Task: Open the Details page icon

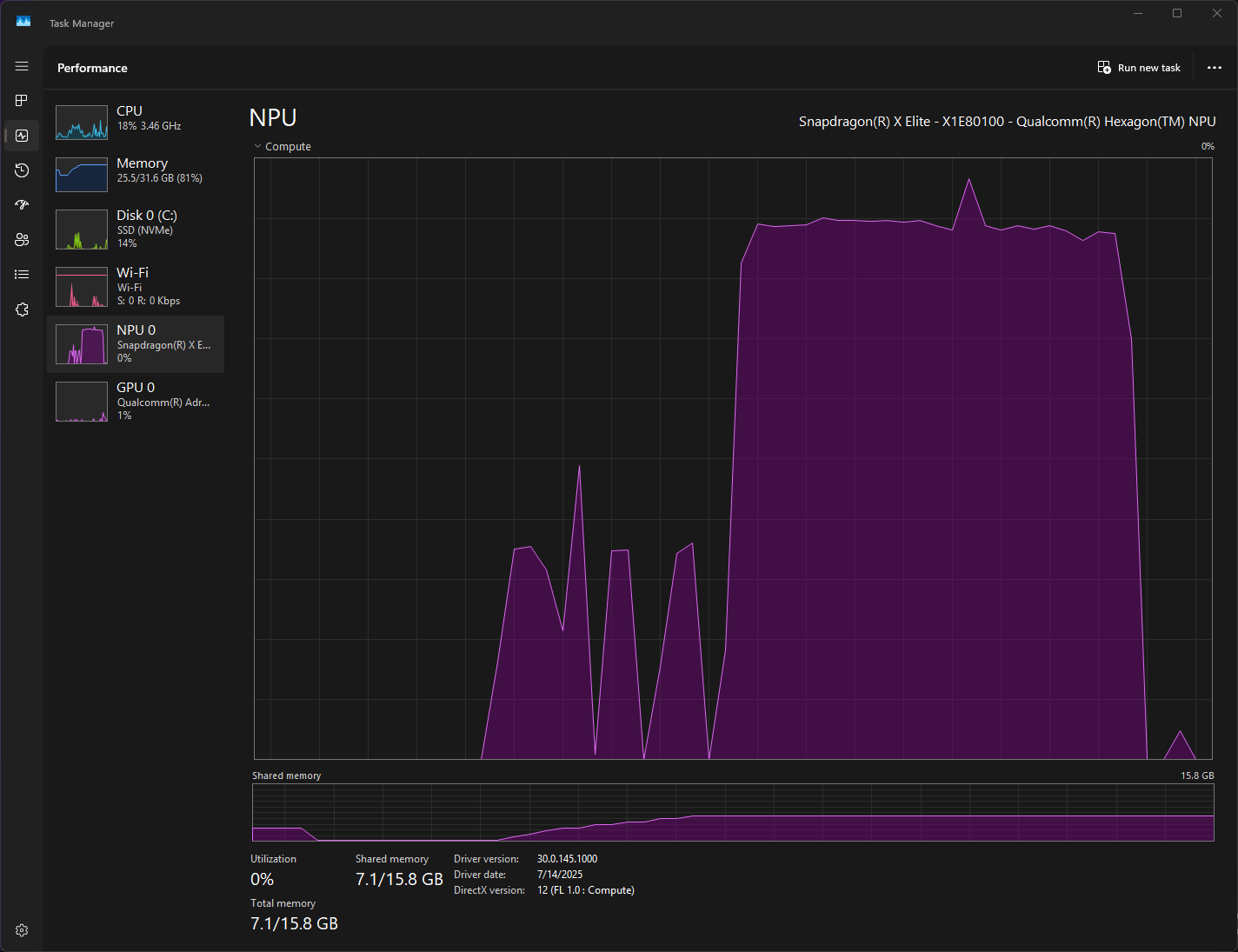Action: [21, 274]
